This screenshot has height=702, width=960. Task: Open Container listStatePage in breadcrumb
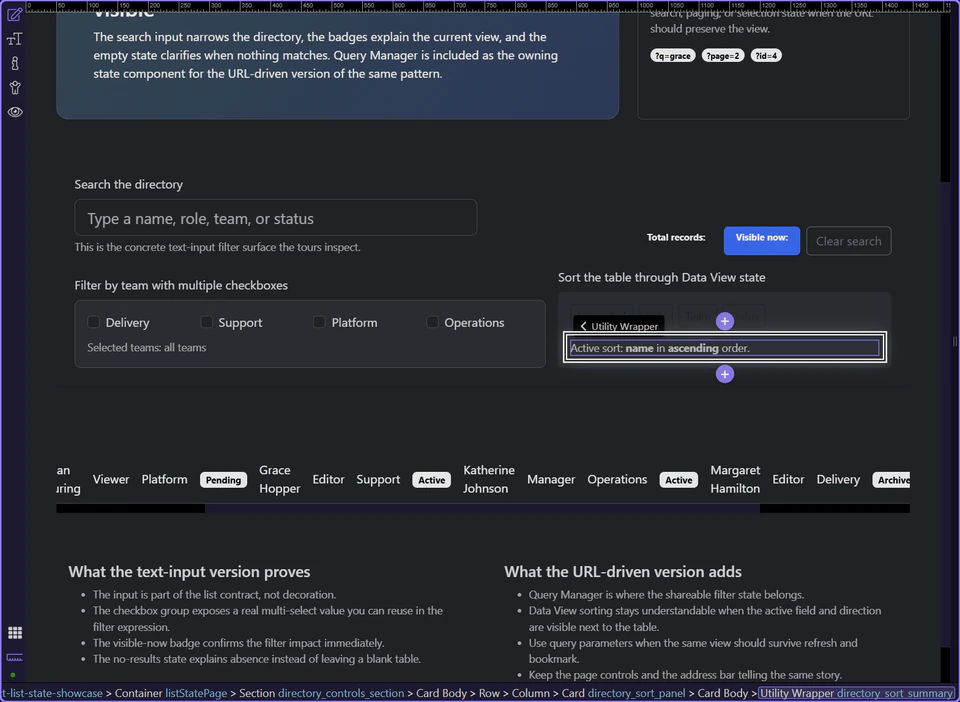[x=171, y=693]
